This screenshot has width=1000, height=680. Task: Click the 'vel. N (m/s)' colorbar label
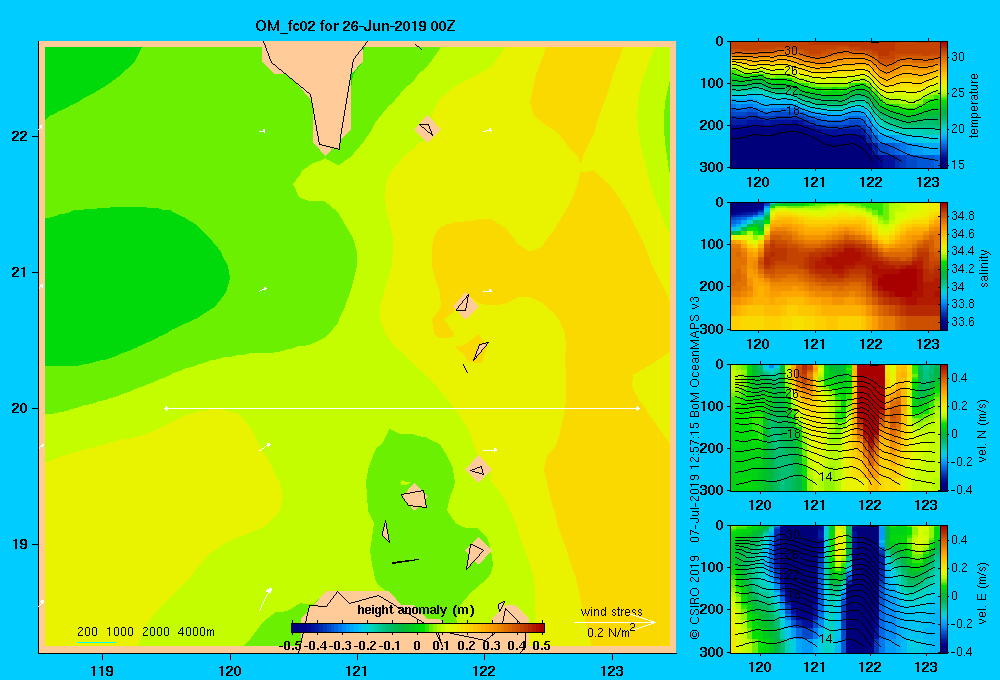983,431
